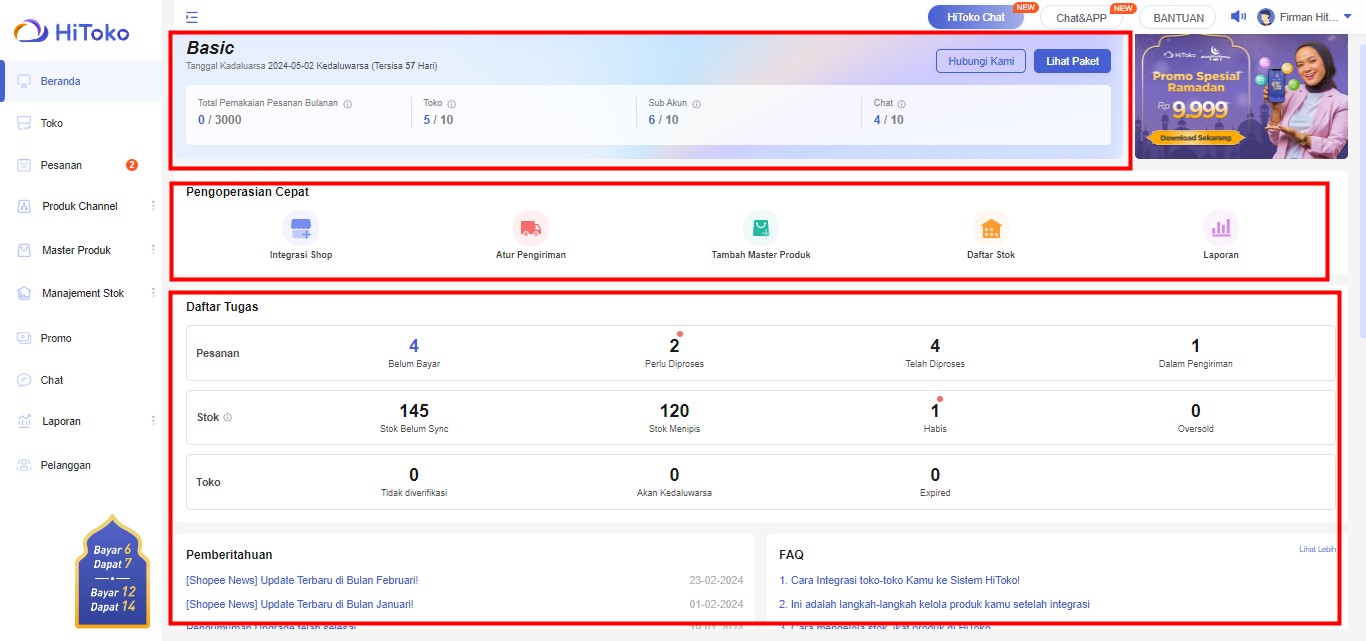1366x641 pixels.
Task: Click the Atur Pengiriman truck icon
Action: pos(531,228)
